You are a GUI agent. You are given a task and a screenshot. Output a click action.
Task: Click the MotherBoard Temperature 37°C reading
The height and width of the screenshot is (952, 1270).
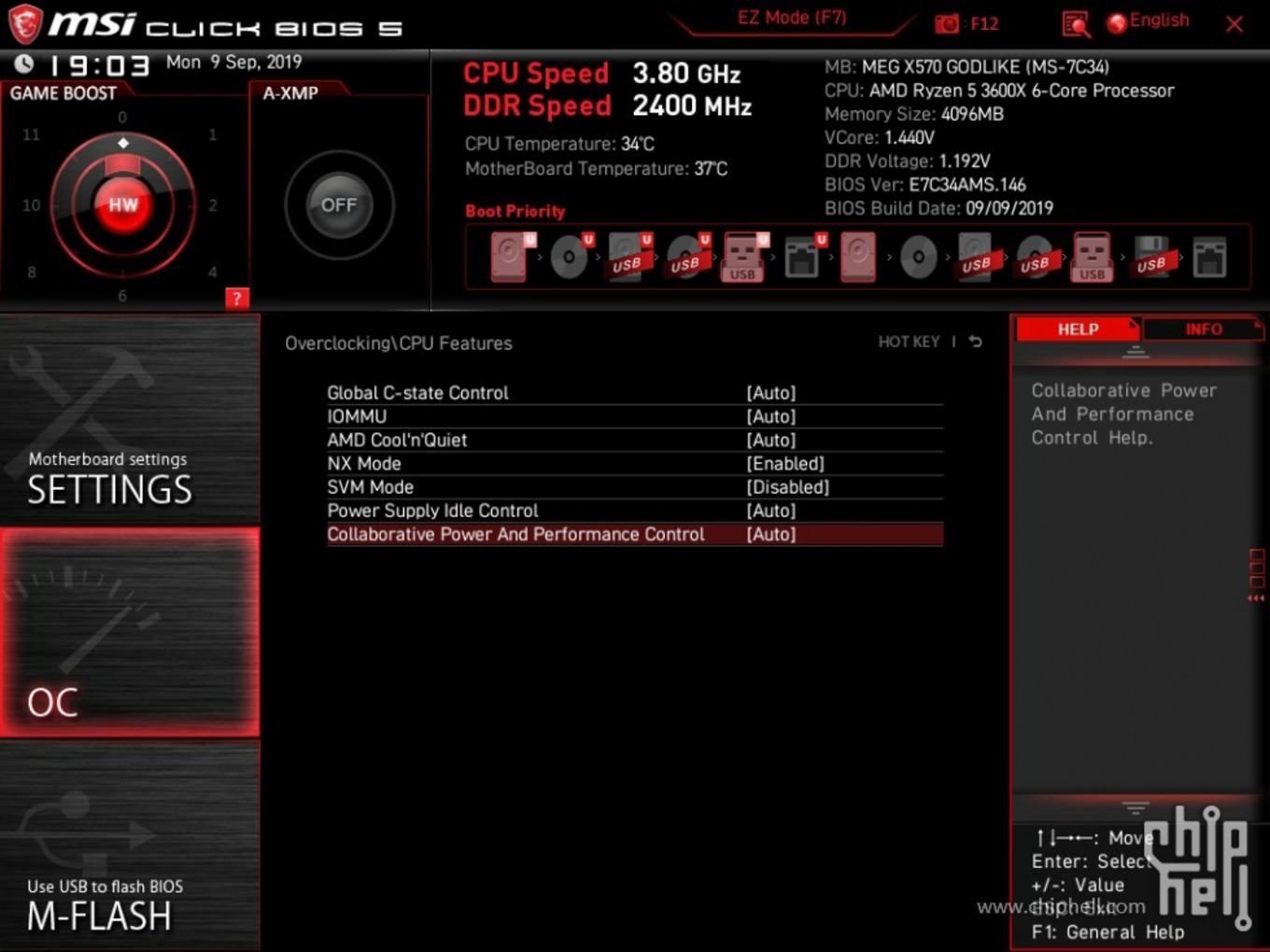[596, 169]
